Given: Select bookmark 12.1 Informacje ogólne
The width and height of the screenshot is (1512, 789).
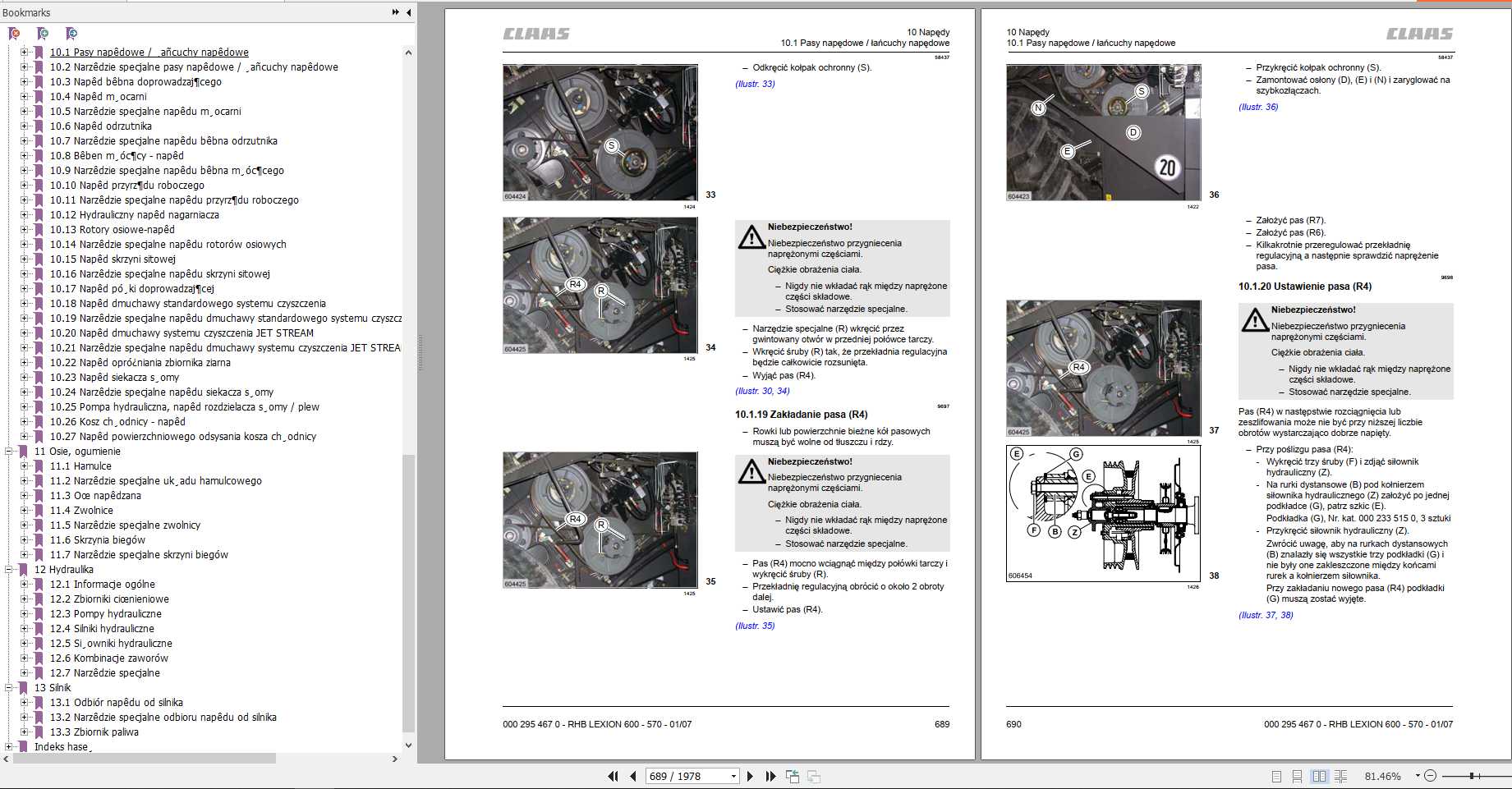Looking at the screenshot, I should [x=102, y=584].
